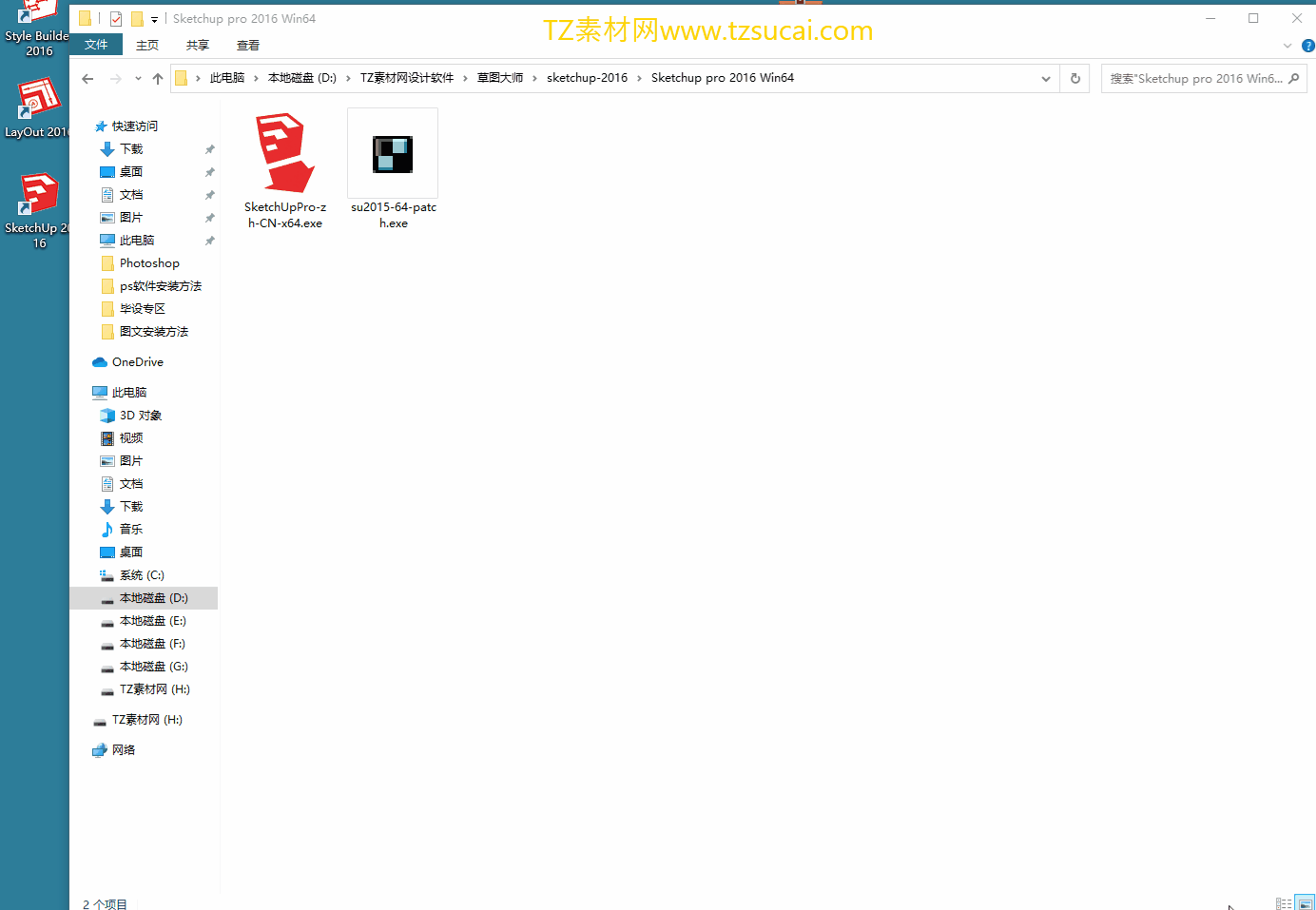This screenshot has height=910, width=1316.
Task: Click the folder icon inside the address bar
Action: coord(181,78)
